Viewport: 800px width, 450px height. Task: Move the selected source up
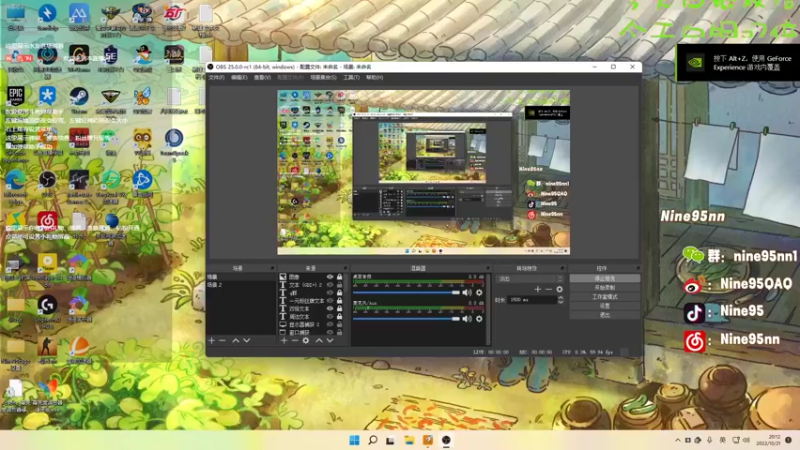319,340
